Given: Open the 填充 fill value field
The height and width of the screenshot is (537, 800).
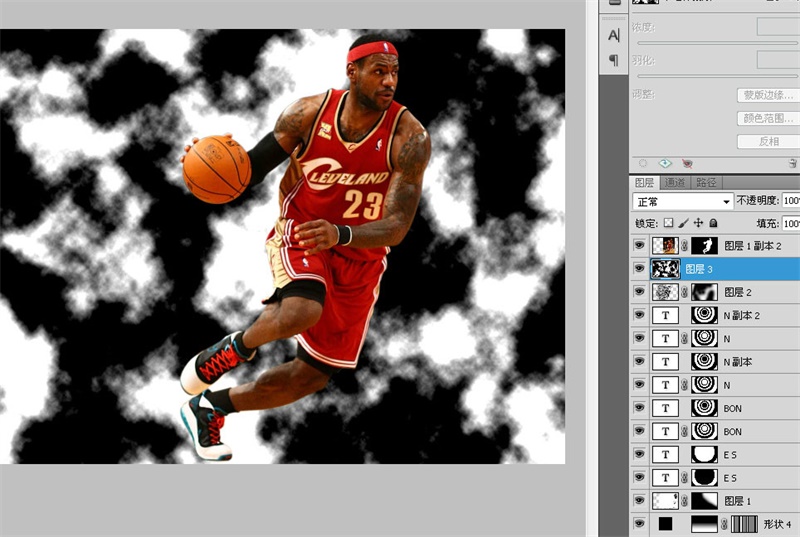Looking at the screenshot, I should (x=791, y=223).
